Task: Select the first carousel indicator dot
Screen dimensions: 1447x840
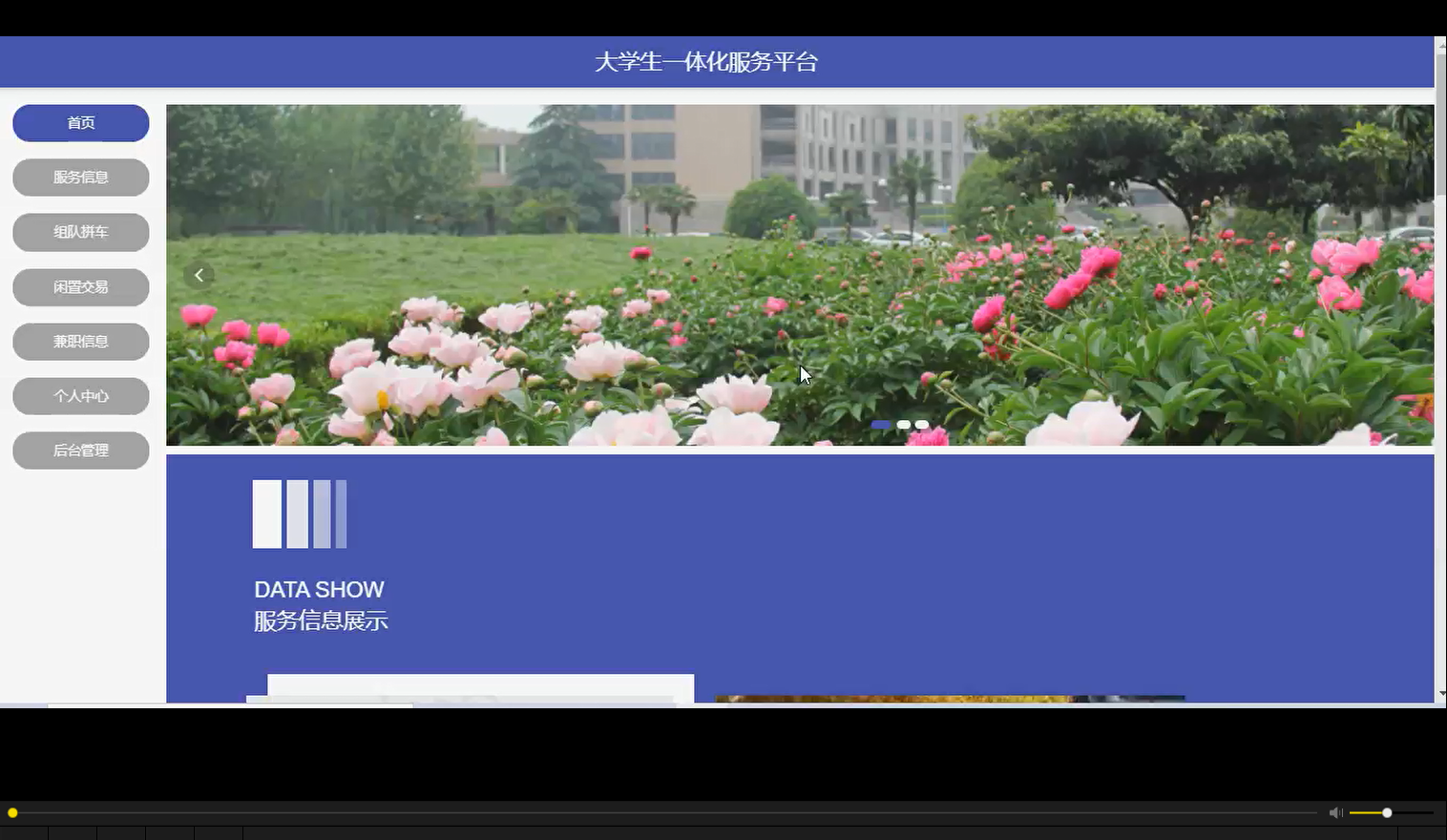Action: (882, 425)
